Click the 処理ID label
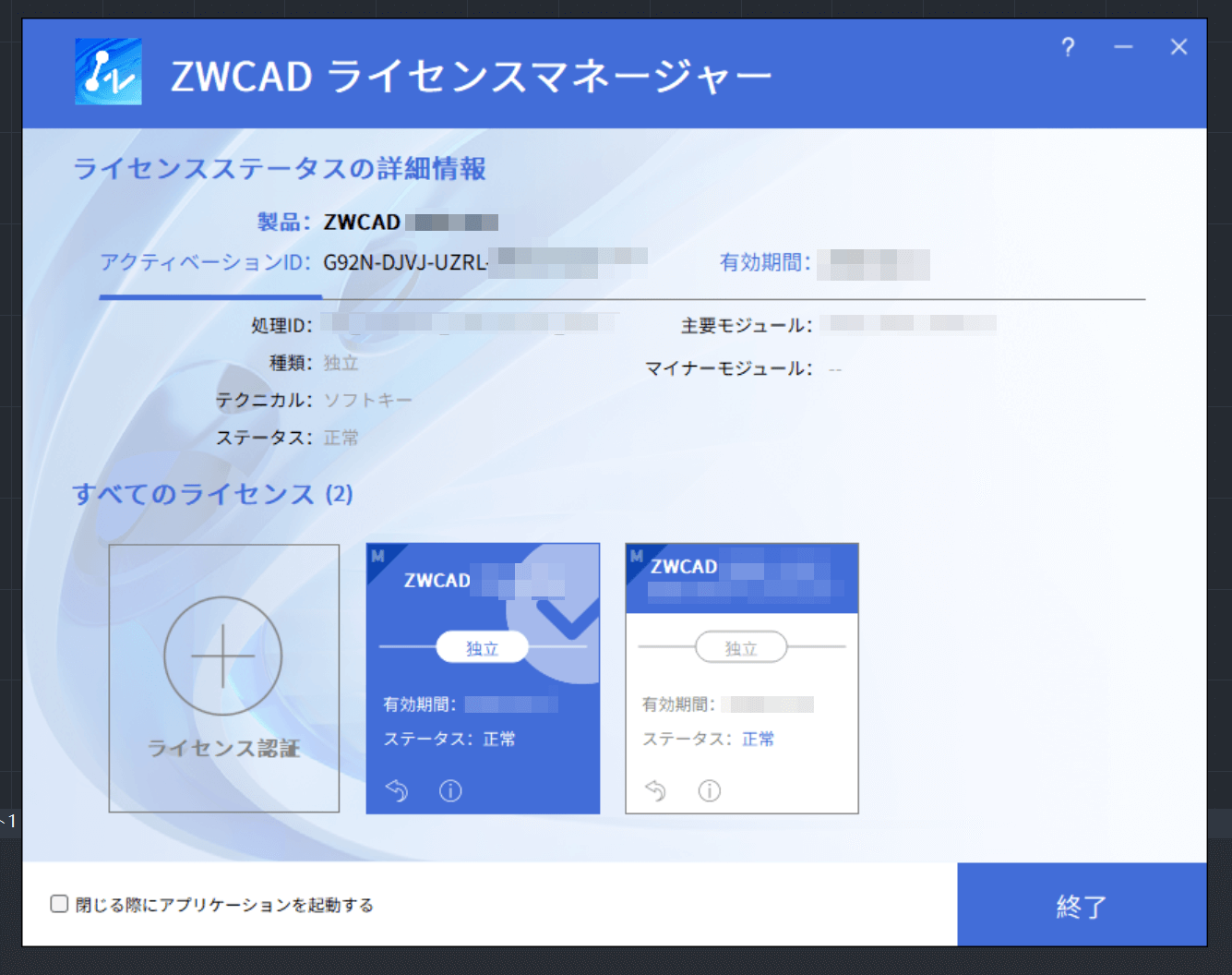Screen dimensions: 1232x975 coord(282,325)
